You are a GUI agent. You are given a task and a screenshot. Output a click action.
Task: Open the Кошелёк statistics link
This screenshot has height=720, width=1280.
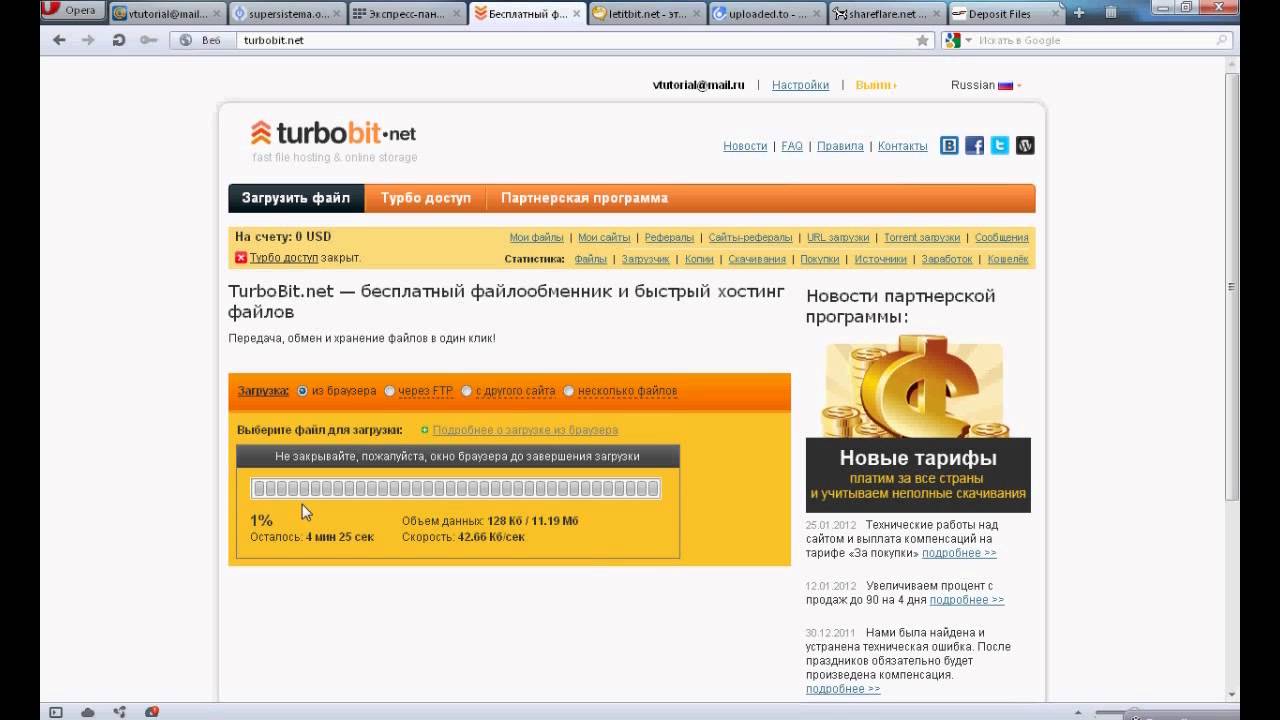point(1008,259)
